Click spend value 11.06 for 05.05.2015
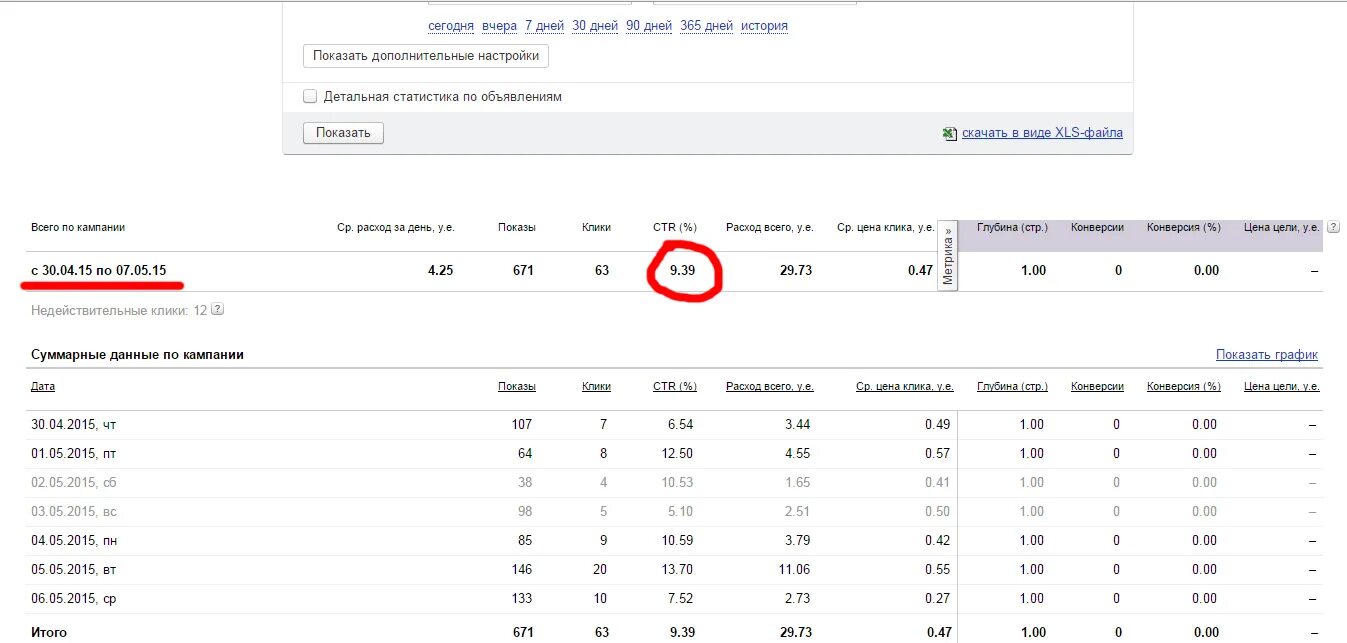 coord(794,569)
